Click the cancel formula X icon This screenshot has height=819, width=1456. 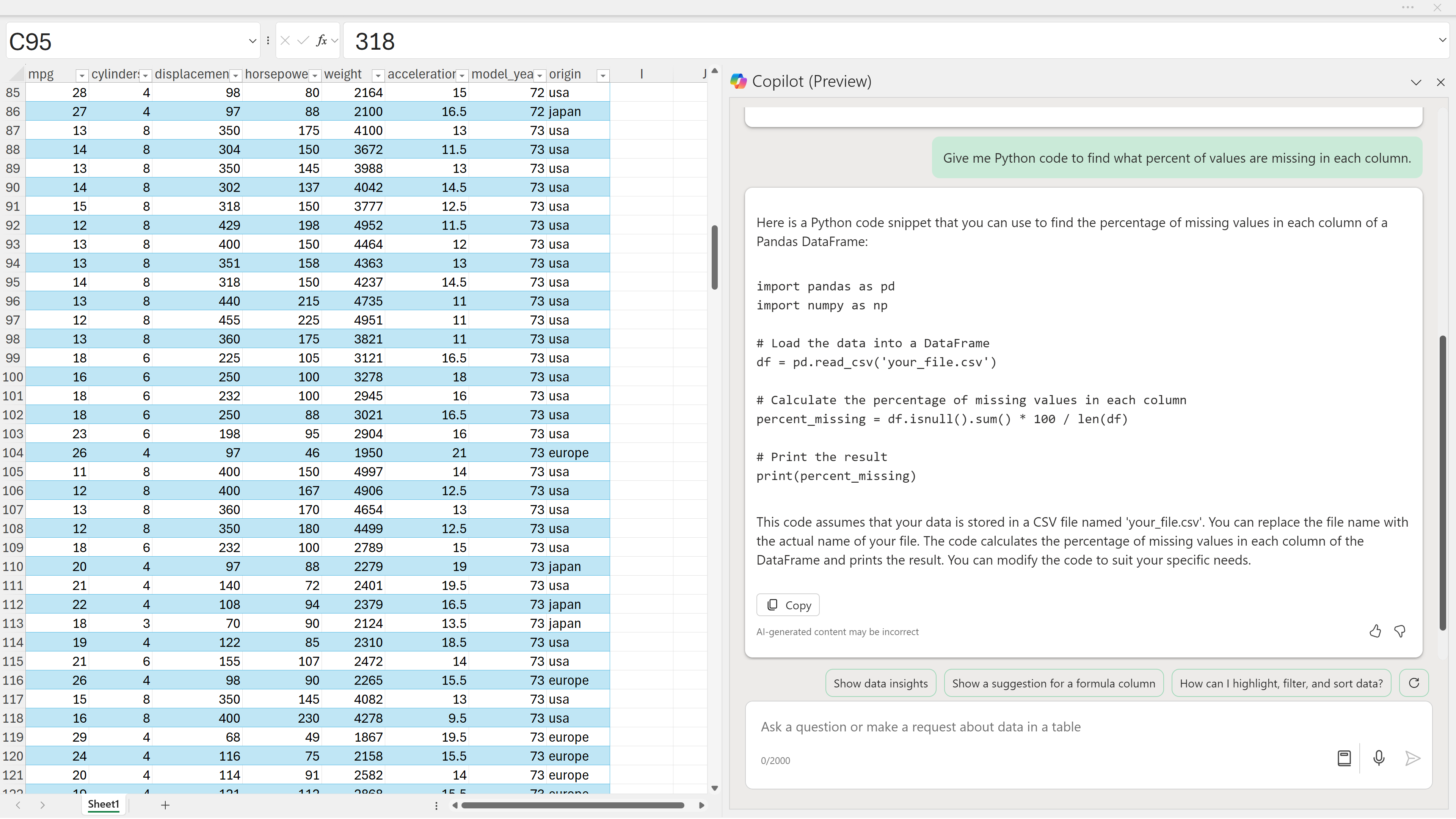tap(286, 41)
